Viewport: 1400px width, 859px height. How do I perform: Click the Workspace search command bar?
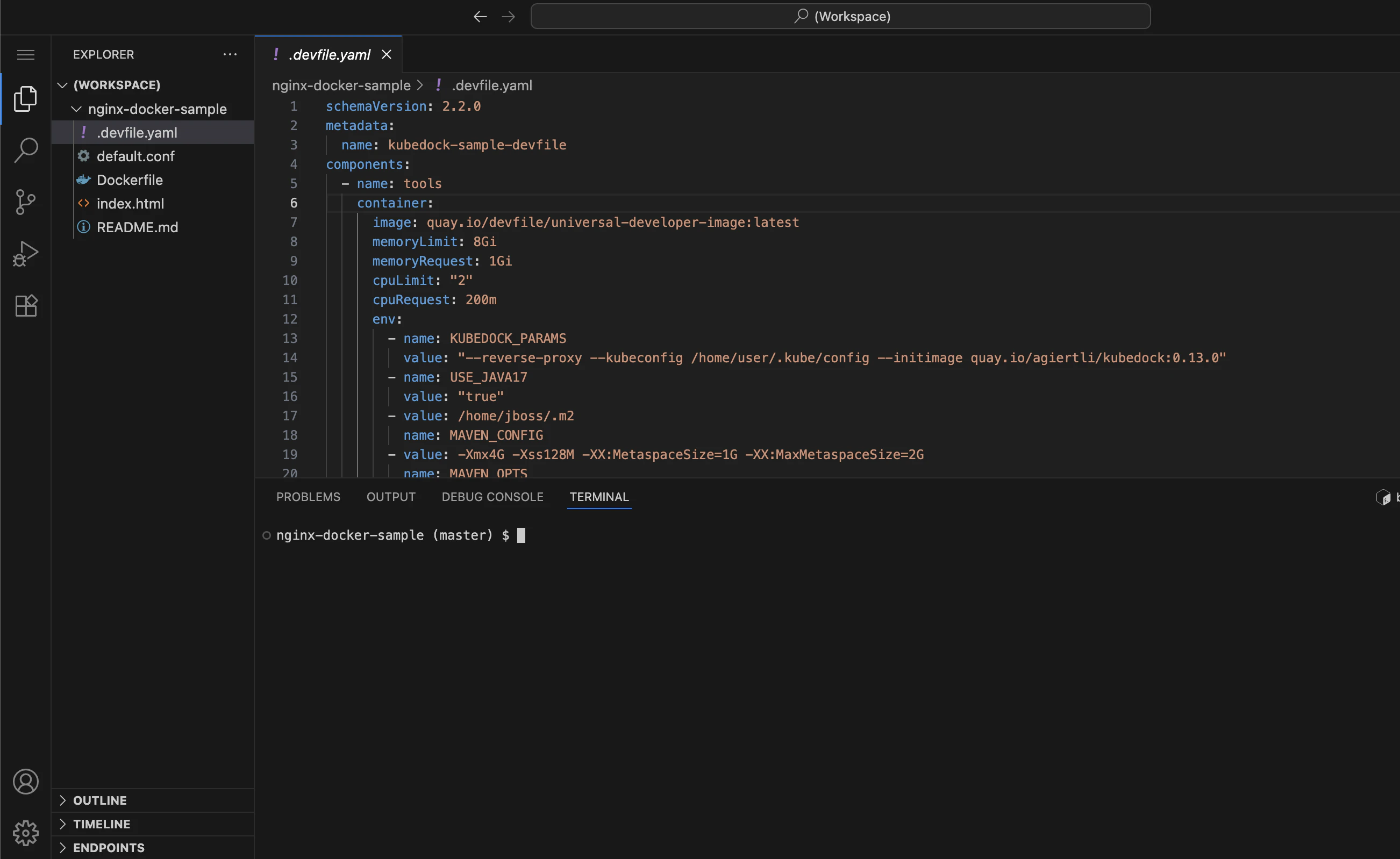840,17
